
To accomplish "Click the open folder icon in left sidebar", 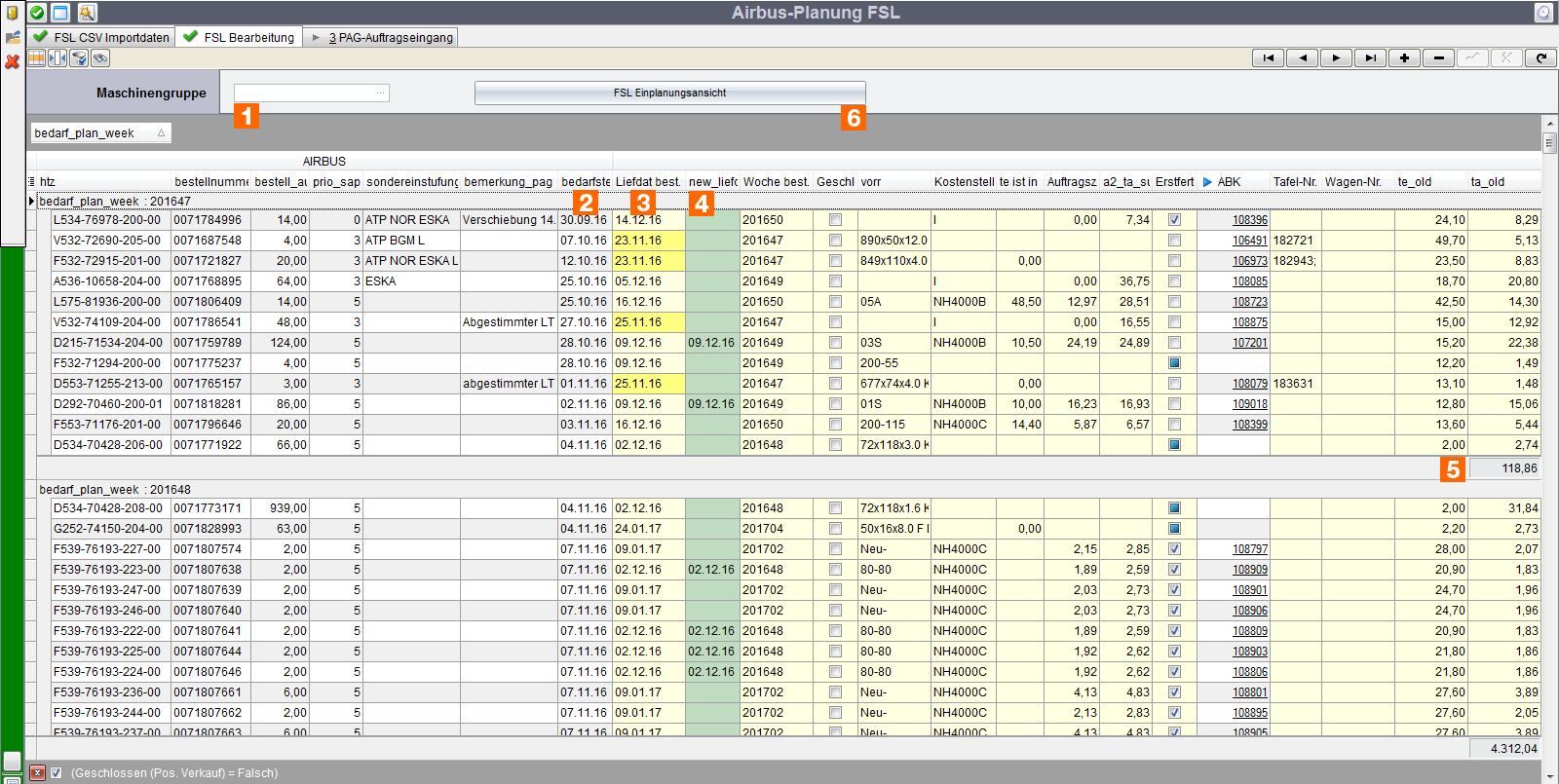I will coord(12,37).
